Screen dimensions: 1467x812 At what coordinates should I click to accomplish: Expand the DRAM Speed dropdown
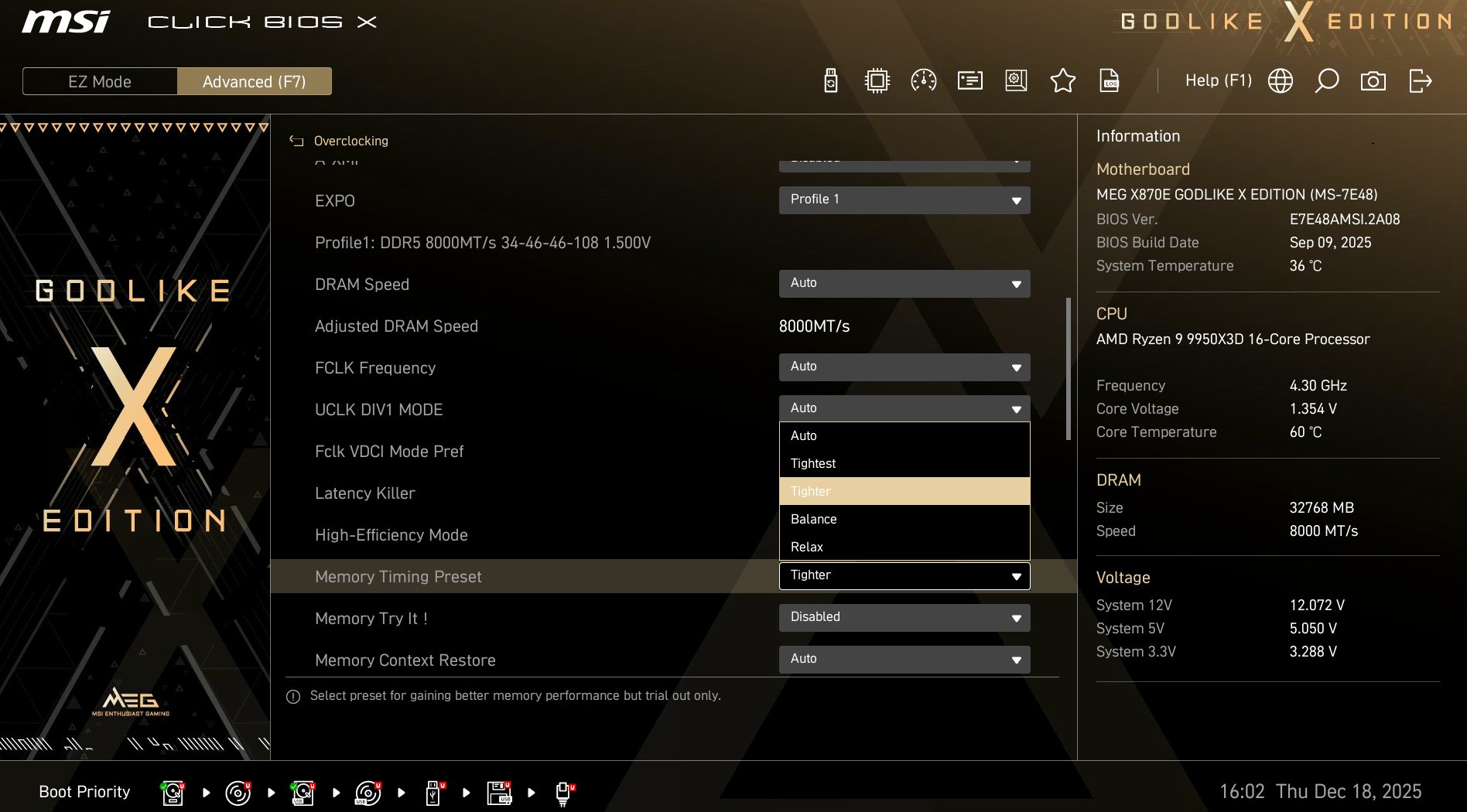[x=904, y=283]
